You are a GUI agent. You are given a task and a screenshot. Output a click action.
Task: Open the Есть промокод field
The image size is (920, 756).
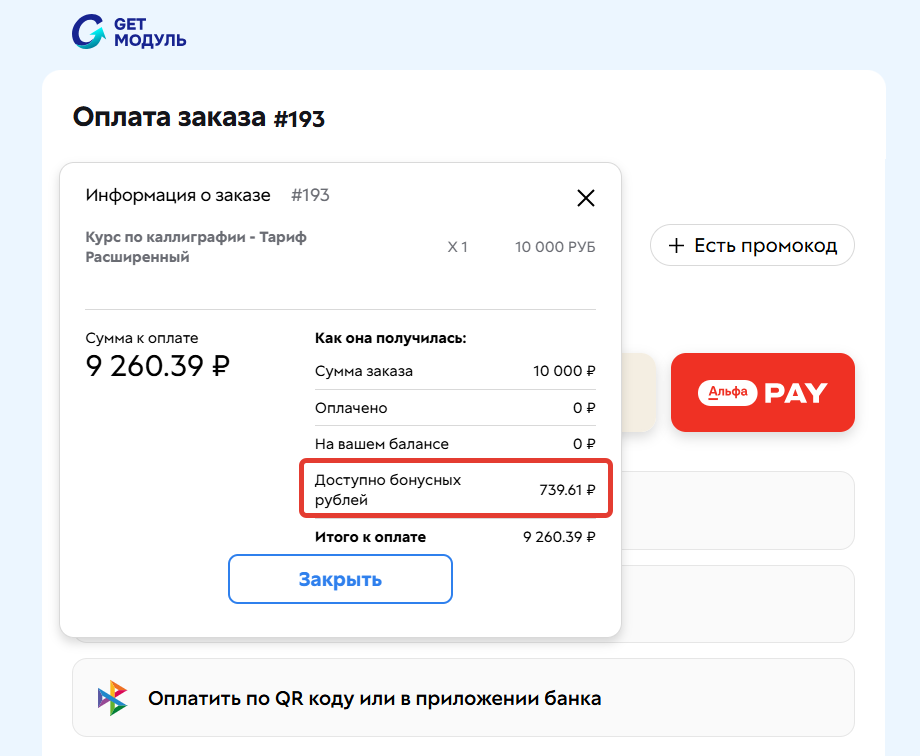coord(752,245)
